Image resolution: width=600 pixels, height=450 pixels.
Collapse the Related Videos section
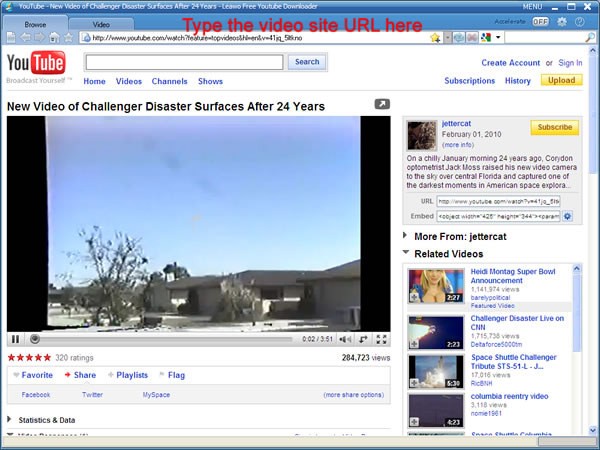[x=443, y=254]
